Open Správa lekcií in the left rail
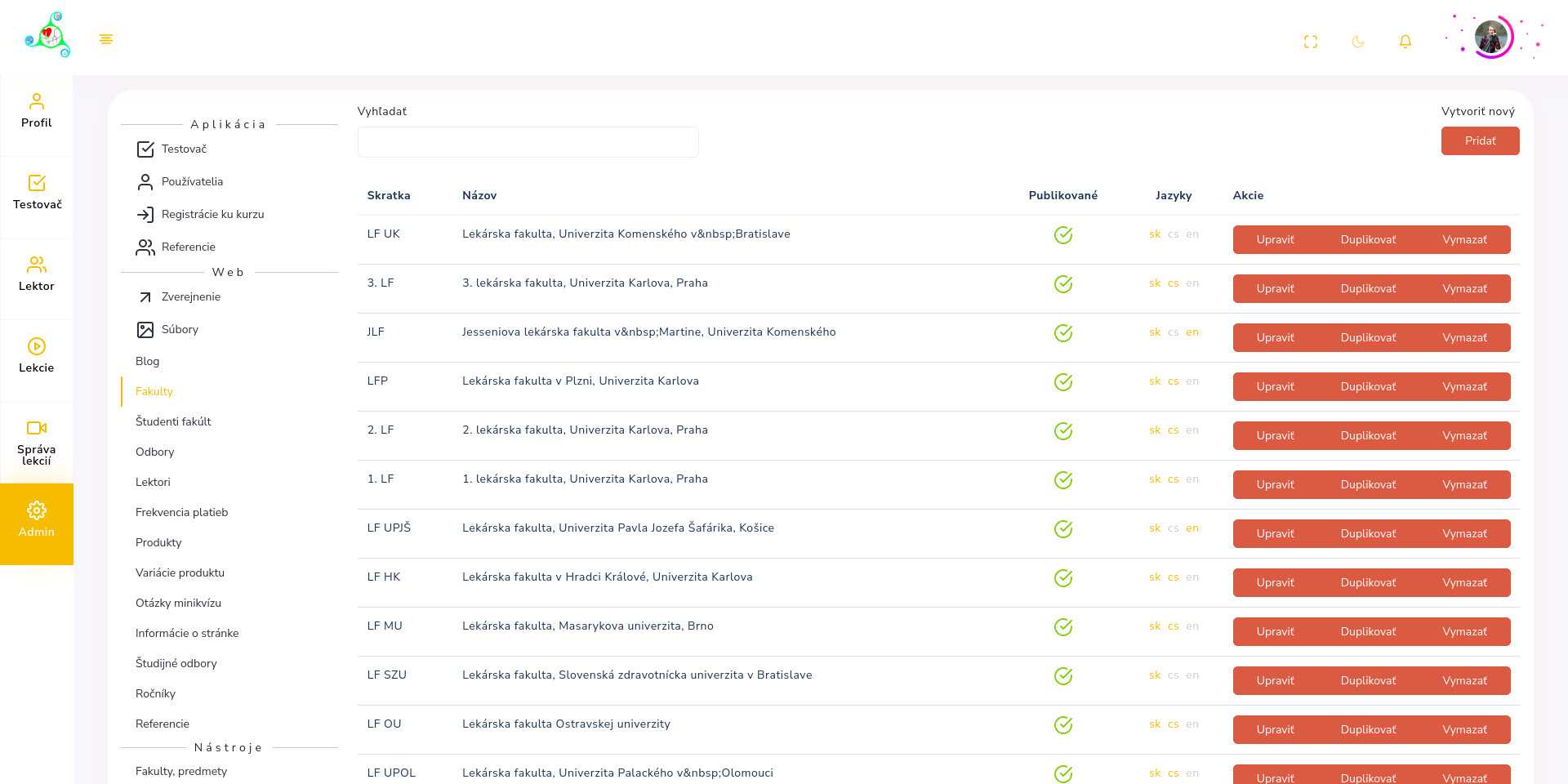Image resolution: width=1568 pixels, height=784 pixels. [37, 442]
